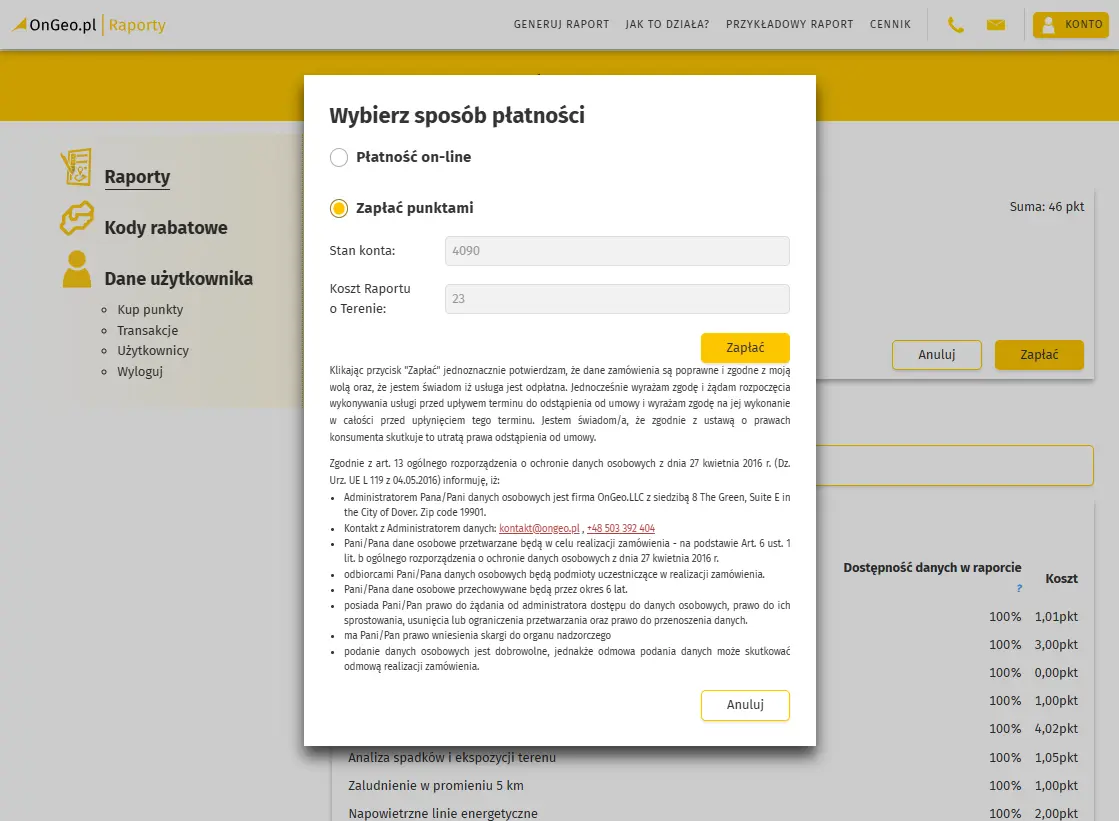The height and width of the screenshot is (821, 1119).
Task: Click the +48 503 392 404 phone link
Action: click(x=621, y=528)
